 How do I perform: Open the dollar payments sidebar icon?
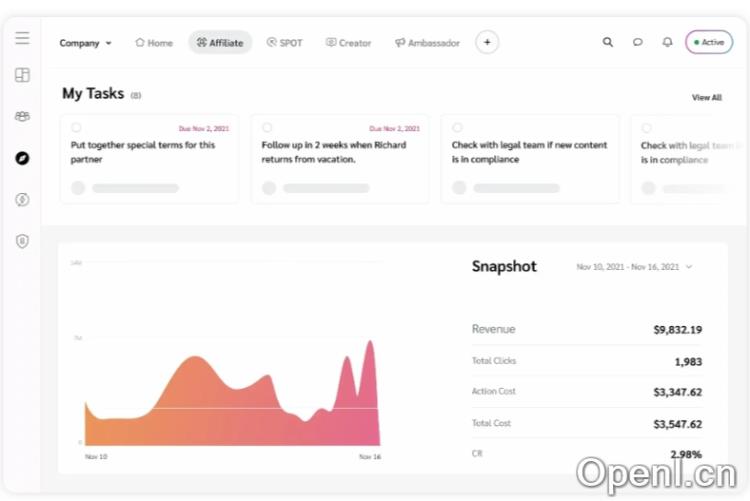[x=22, y=200]
